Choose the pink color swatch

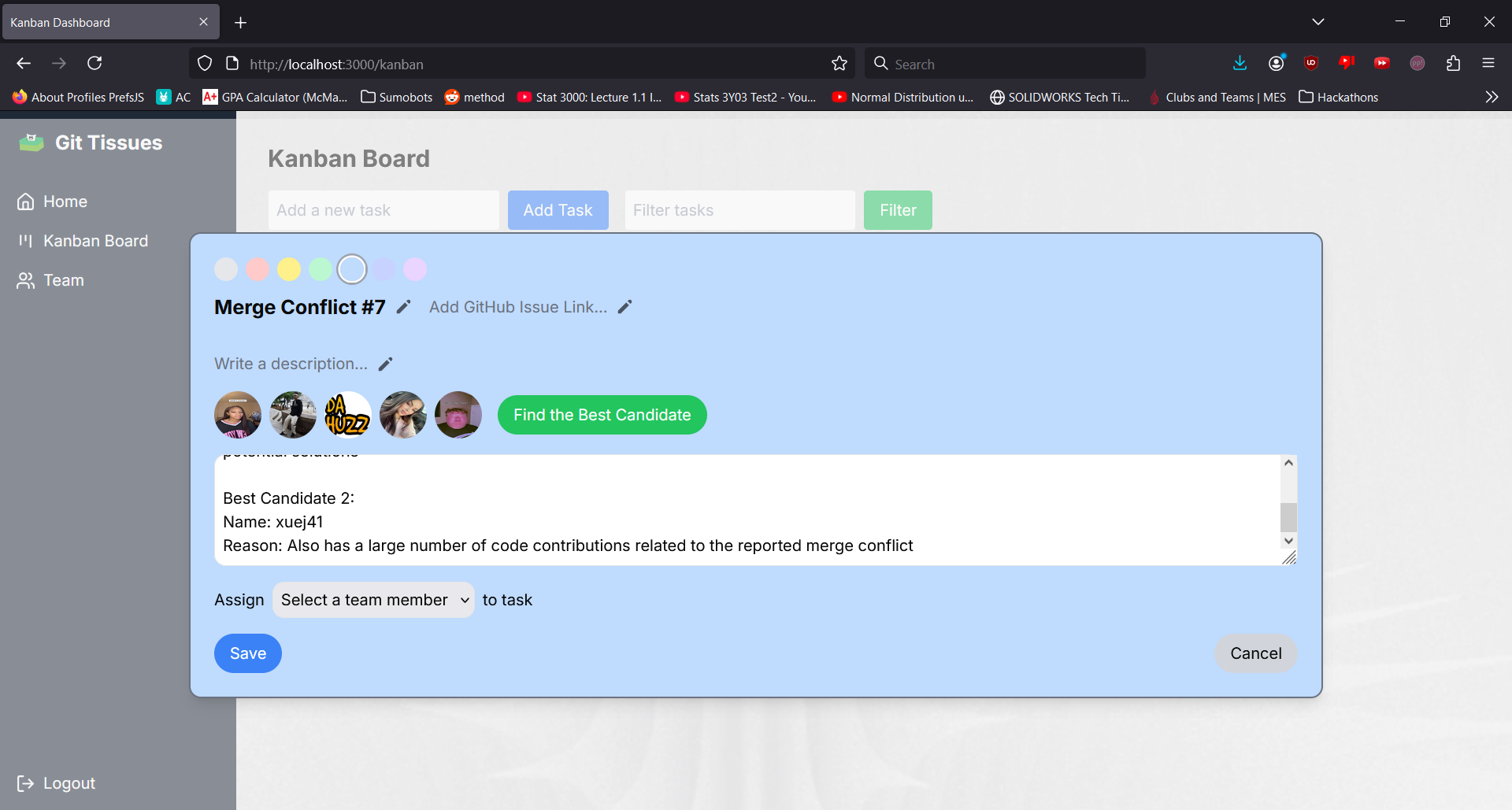coord(258,269)
